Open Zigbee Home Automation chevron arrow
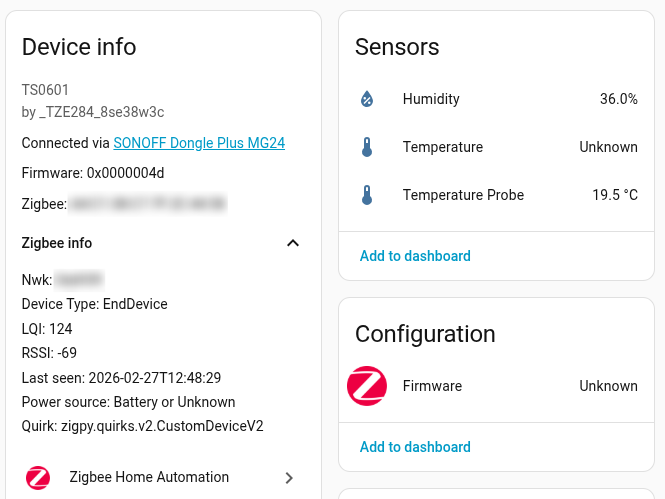Image resolution: width=665 pixels, height=499 pixels. [289, 478]
